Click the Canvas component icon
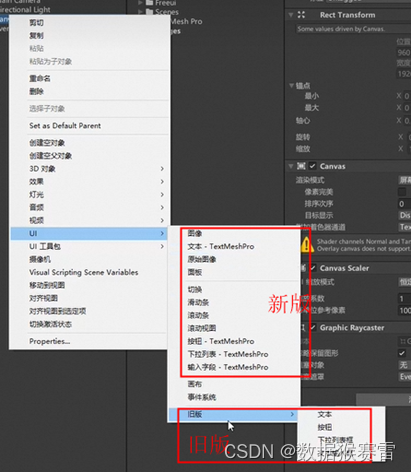This screenshot has width=411, height=472. click(x=301, y=166)
